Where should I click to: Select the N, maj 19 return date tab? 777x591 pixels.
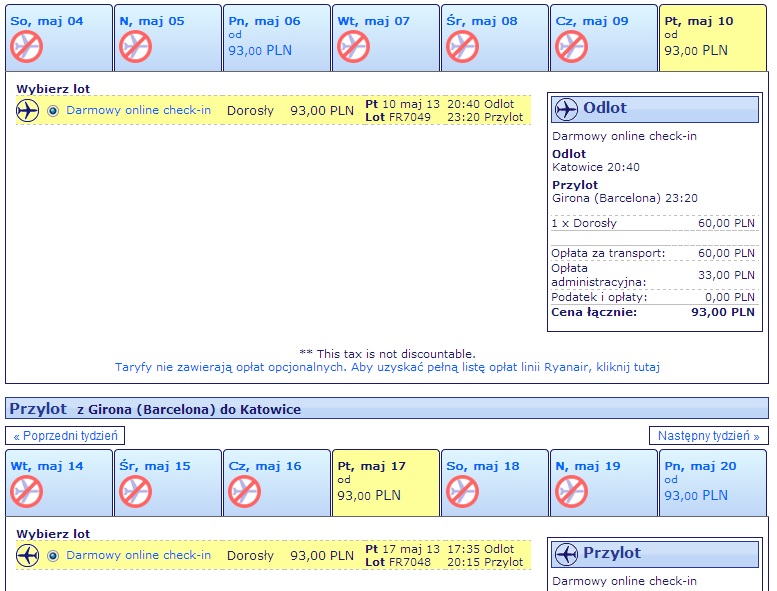click(x=604, y=483)
